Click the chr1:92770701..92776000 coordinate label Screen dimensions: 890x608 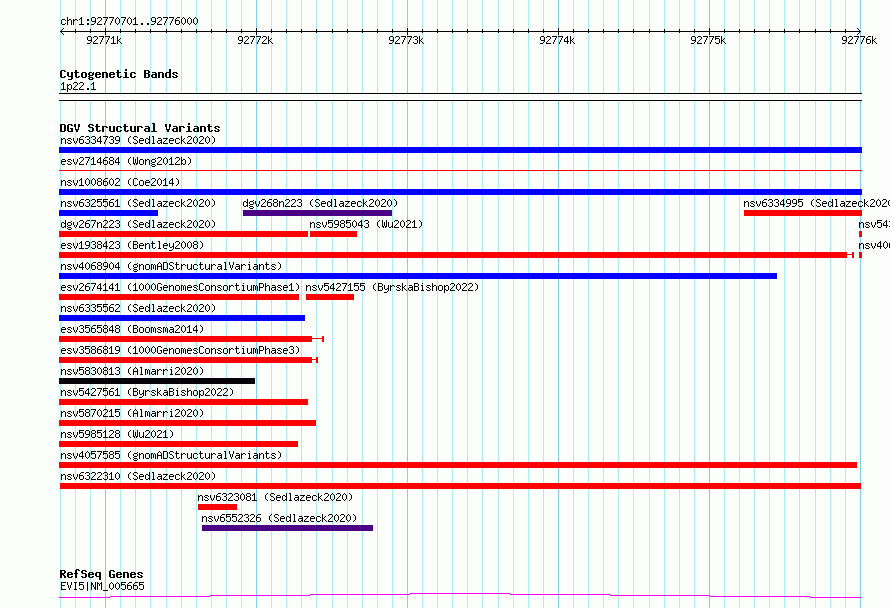pos(129,21)
